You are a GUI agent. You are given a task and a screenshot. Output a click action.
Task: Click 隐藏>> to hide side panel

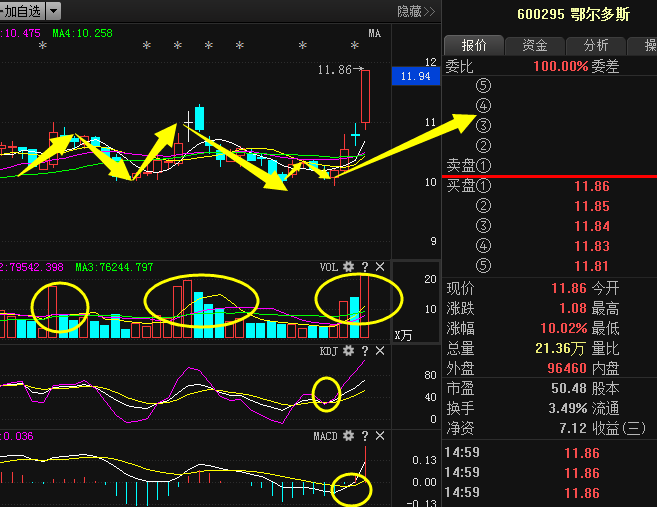[416, 11]
